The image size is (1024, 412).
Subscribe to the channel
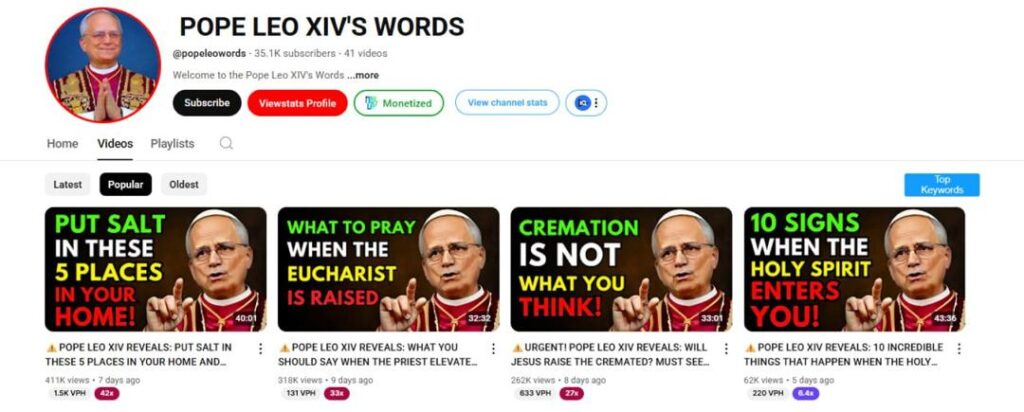click(x=207, y=103)
